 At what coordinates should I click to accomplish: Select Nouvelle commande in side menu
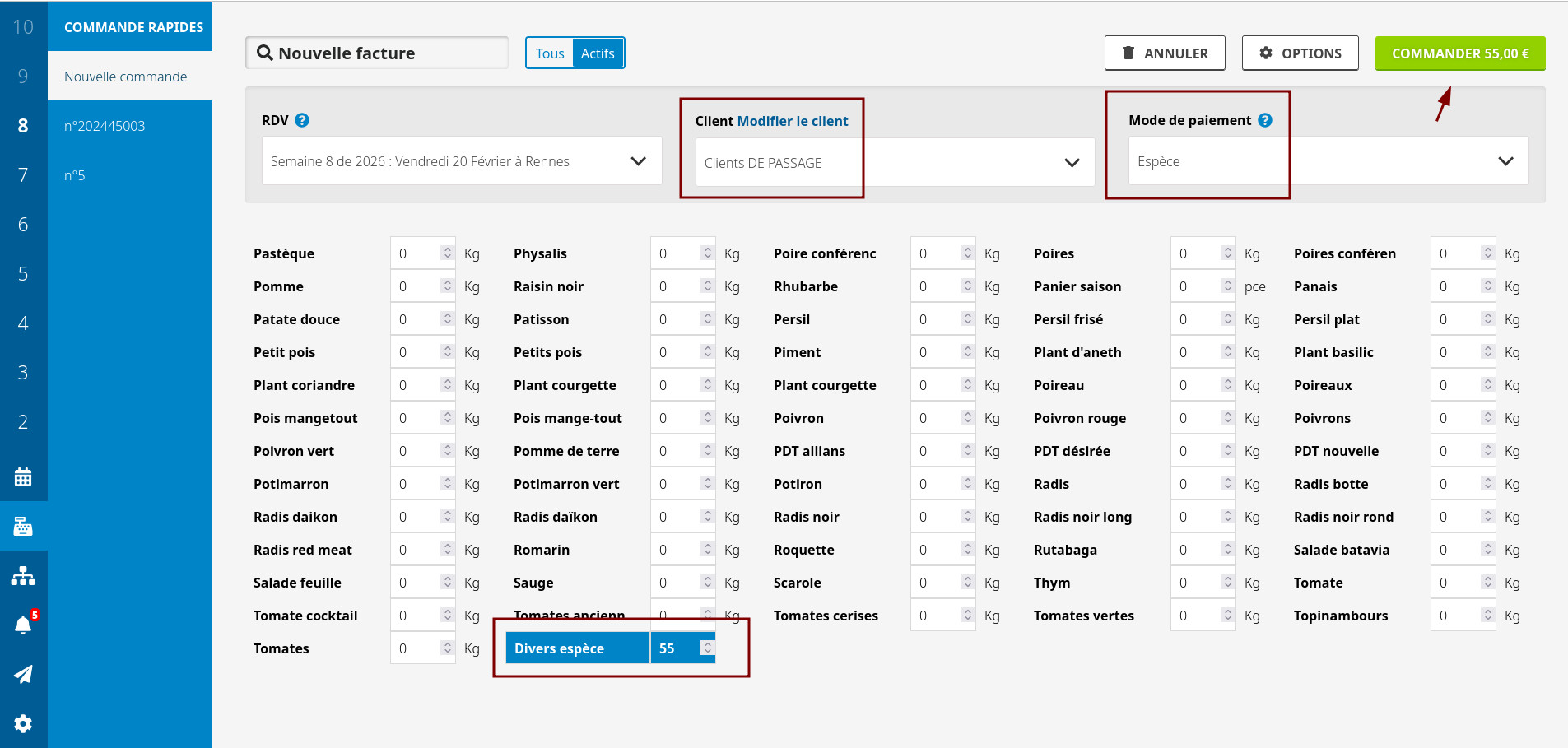pyautogui.click(x=126, y=77)
